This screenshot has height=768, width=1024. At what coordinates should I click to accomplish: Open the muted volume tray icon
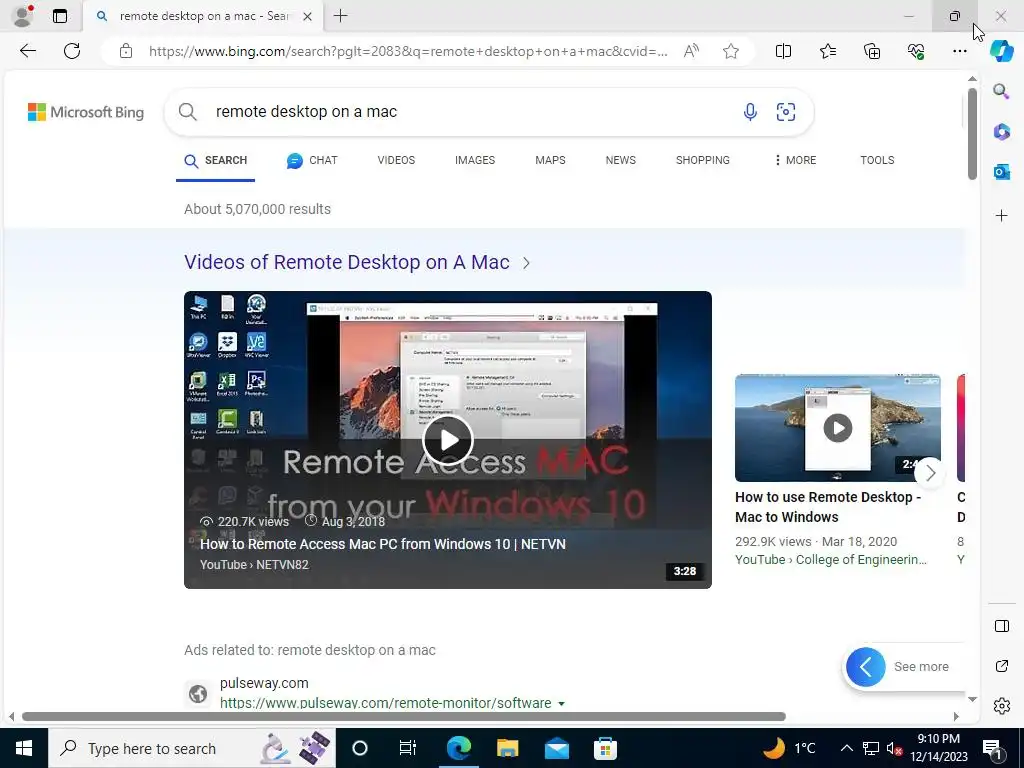click(894, 748)
